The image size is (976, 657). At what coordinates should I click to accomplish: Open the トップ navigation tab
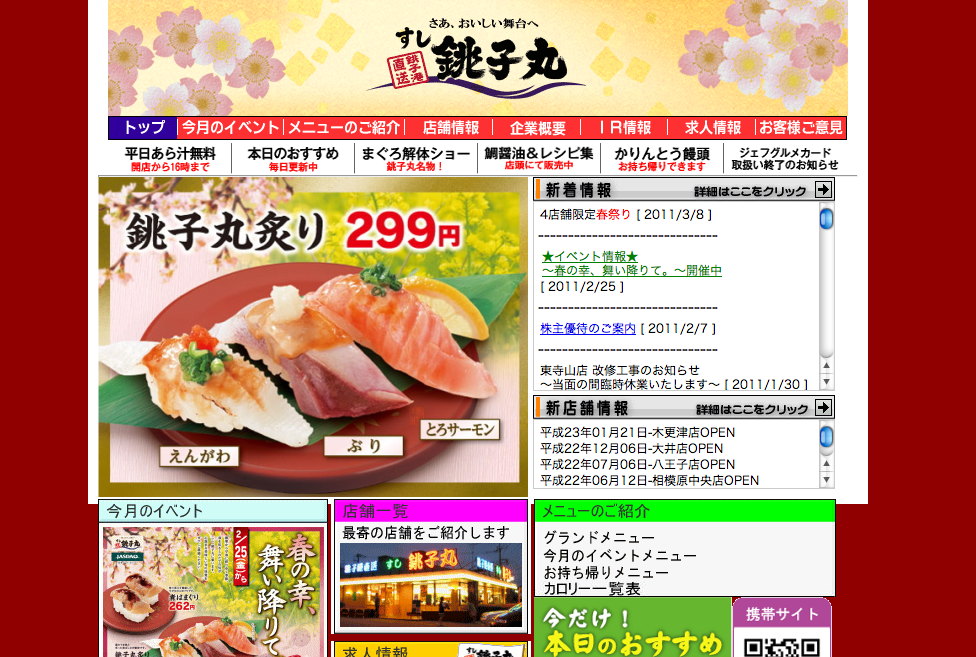point(143,128)
